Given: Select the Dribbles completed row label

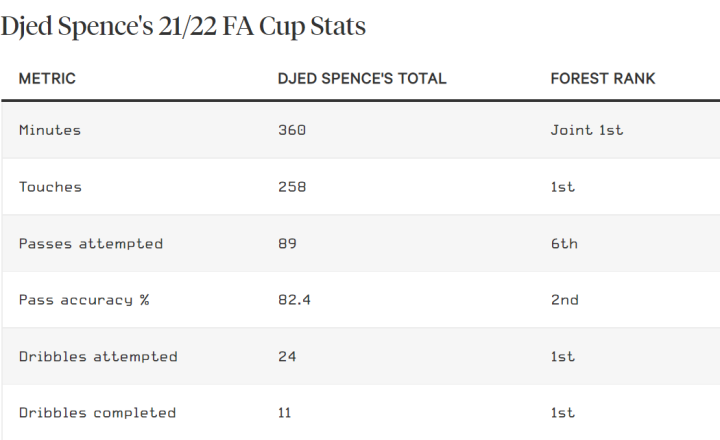Looking at the screenshot, I should tap(97, 413).
